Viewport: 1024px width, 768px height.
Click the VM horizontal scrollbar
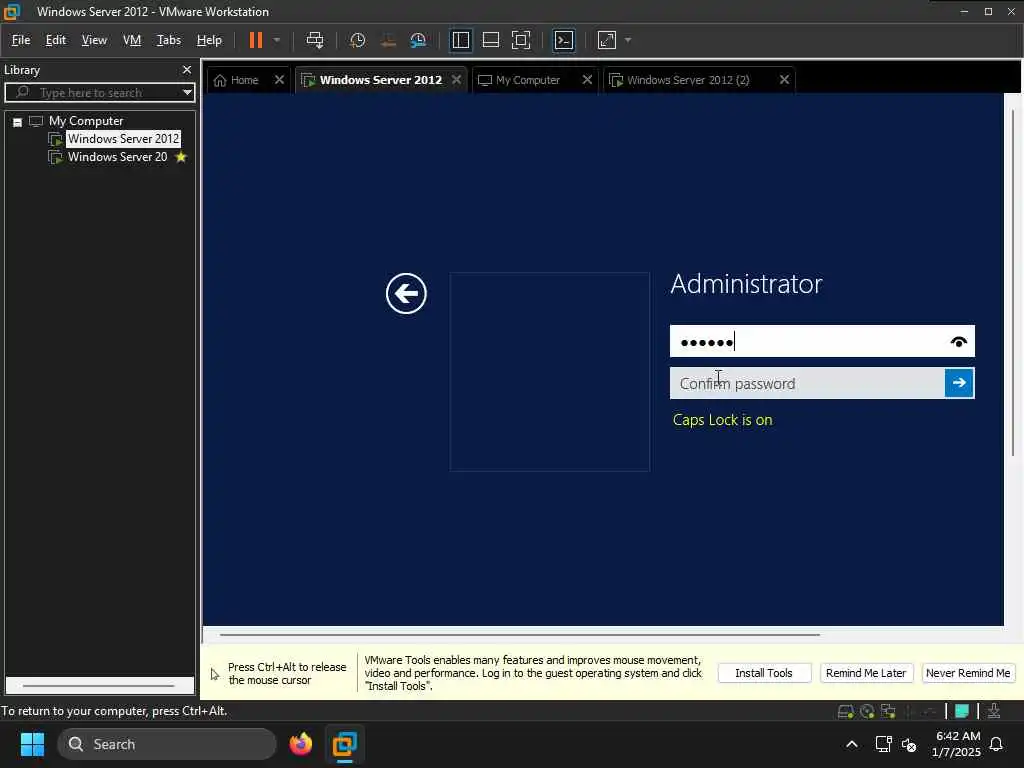(x=520, y=634)
